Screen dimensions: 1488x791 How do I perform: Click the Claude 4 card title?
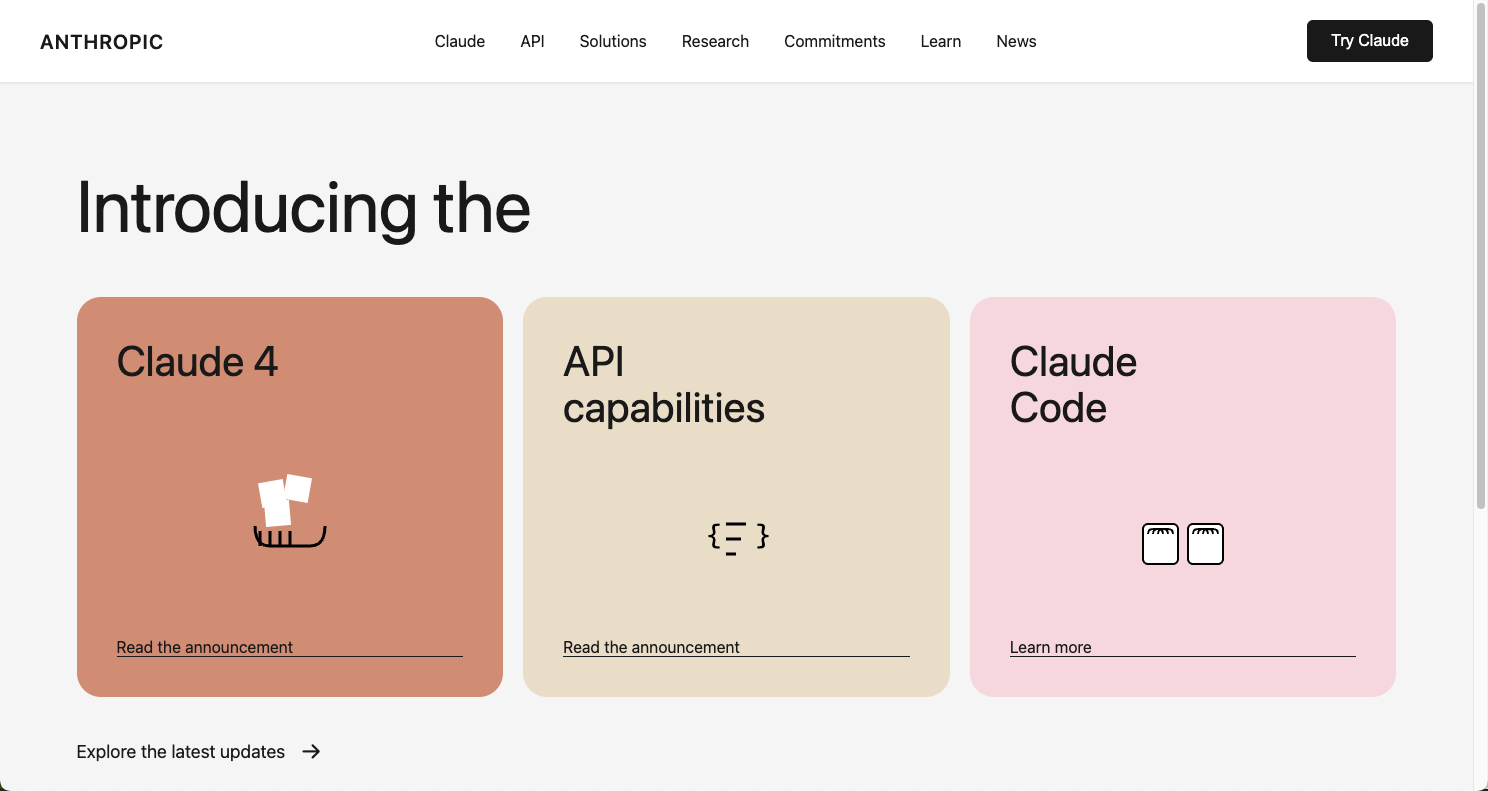[197, 361]
